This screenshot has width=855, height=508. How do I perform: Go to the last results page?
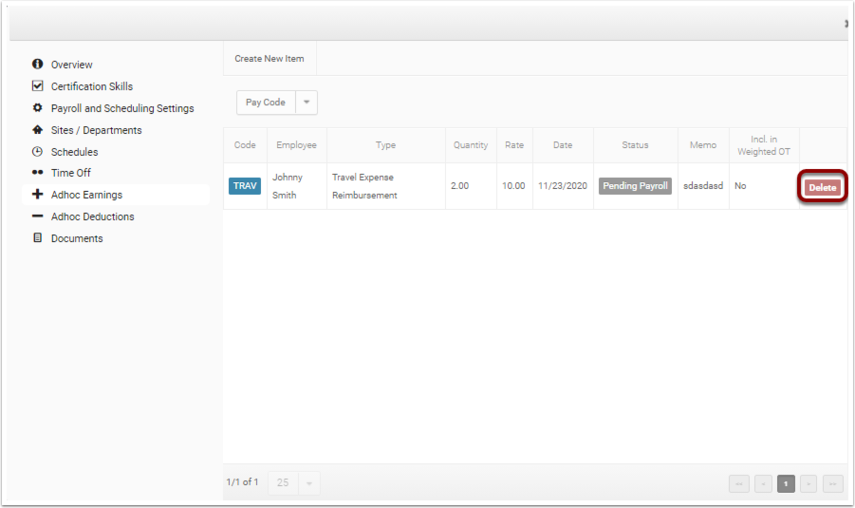click(833, 483)
